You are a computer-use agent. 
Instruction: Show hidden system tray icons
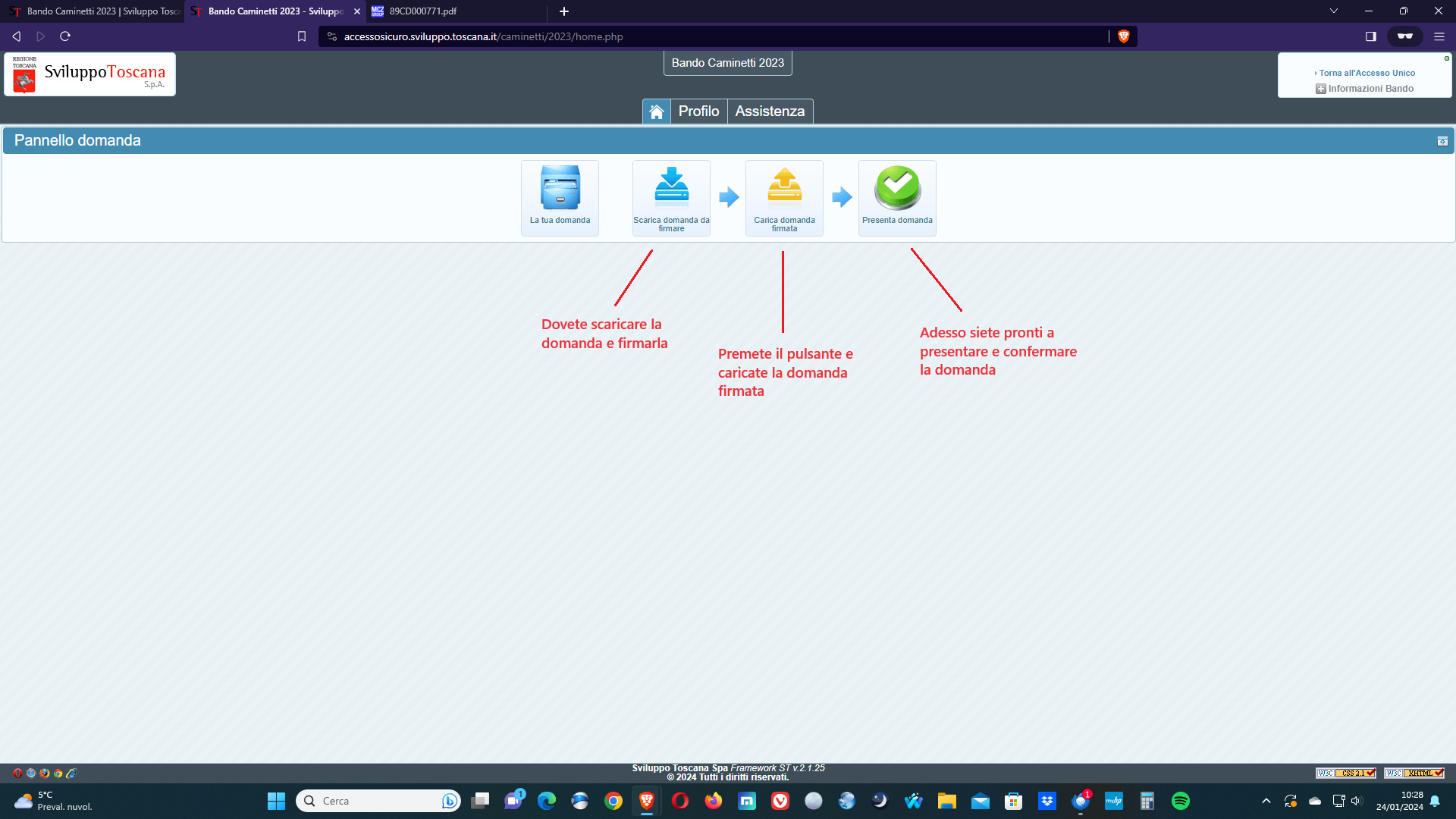(x=1266, y=801)
